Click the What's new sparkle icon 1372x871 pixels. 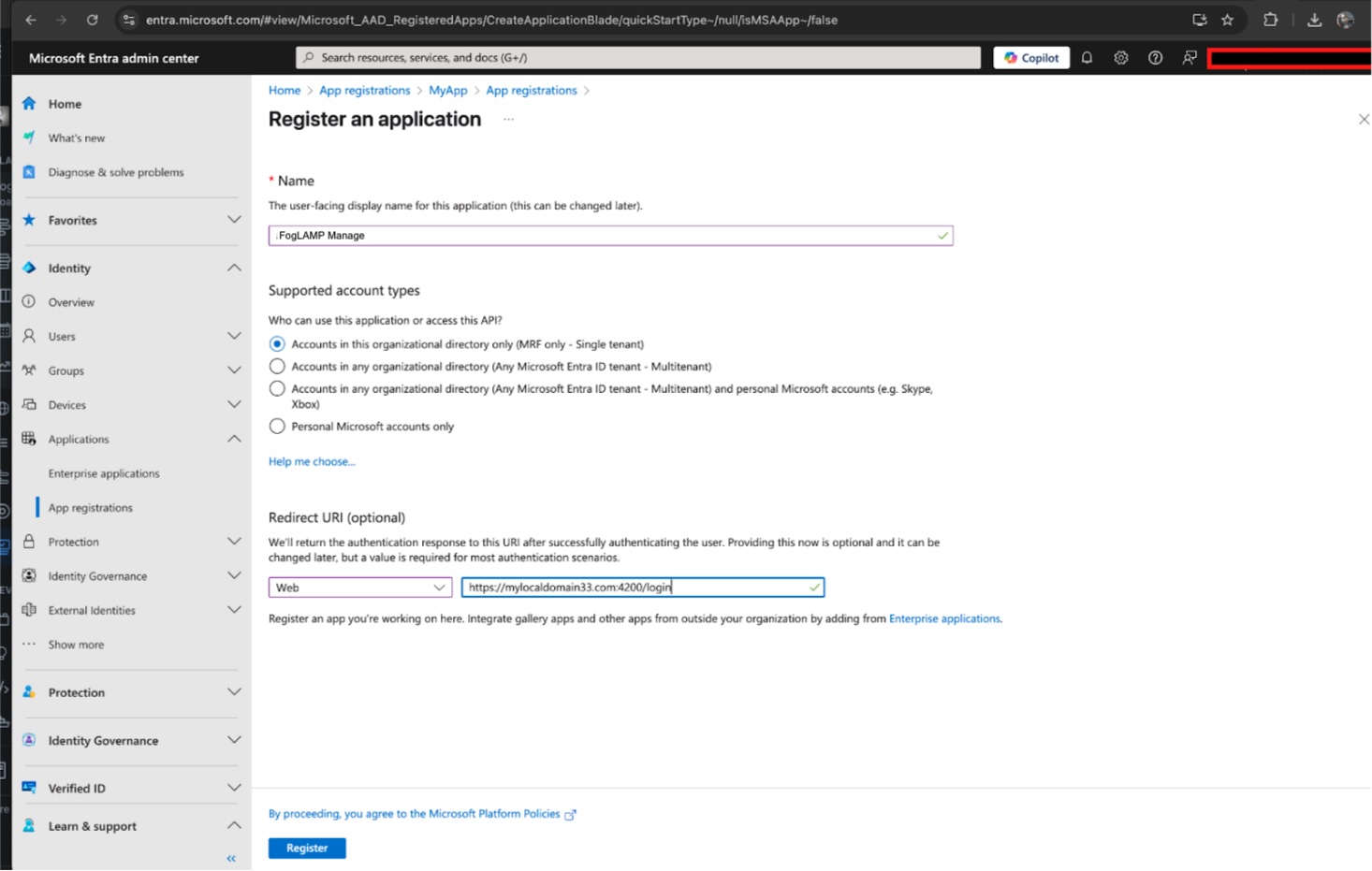point(29,138)
